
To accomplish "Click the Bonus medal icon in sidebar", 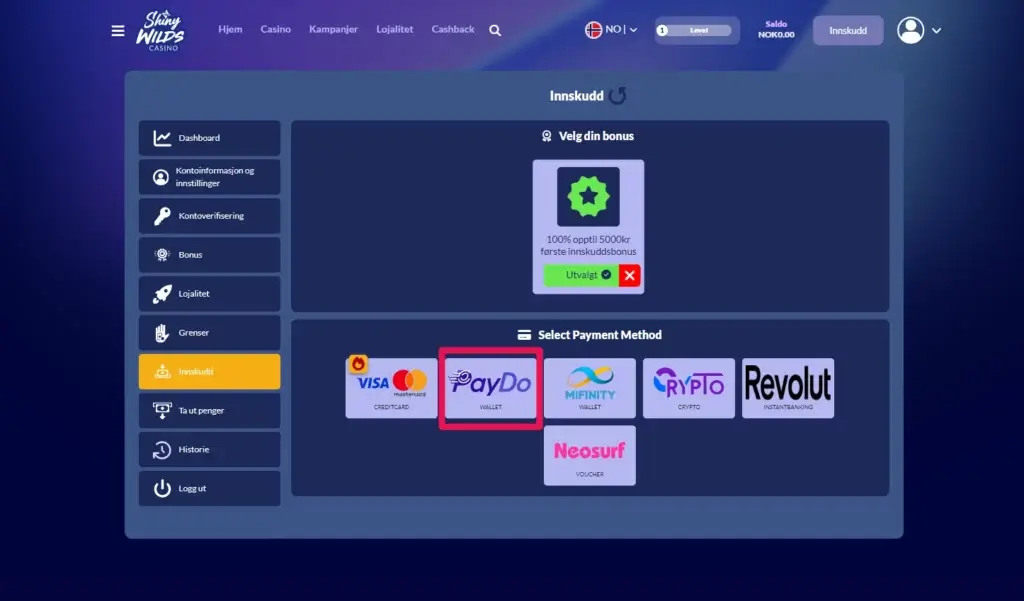I will (162, 255).
